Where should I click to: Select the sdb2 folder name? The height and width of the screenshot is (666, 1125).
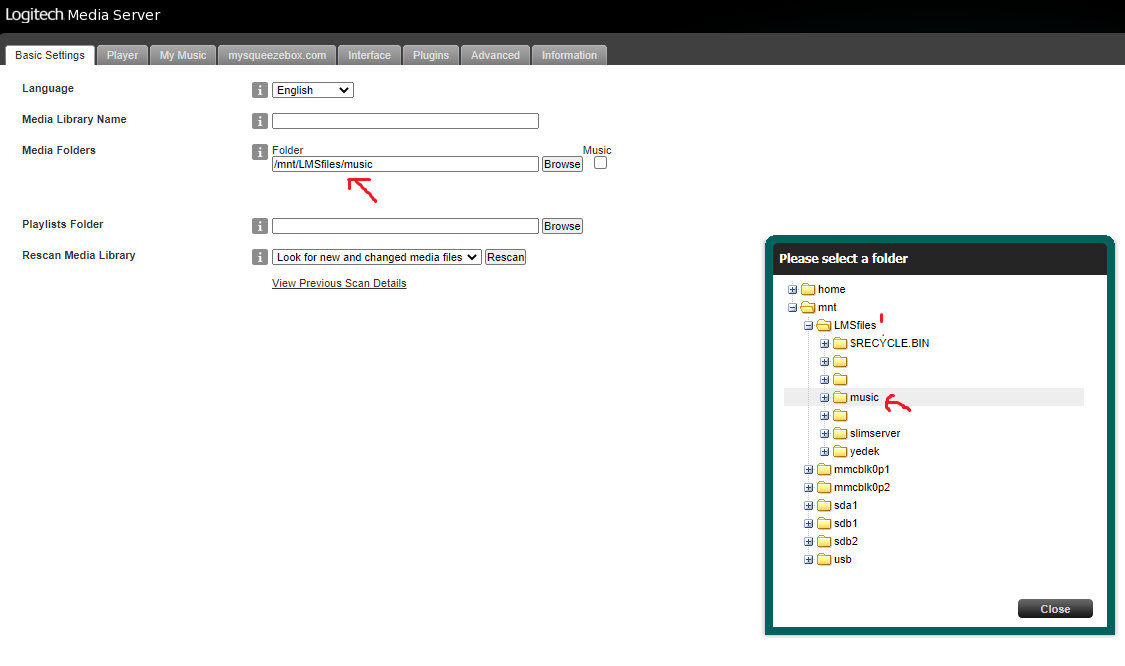point(846,541)
